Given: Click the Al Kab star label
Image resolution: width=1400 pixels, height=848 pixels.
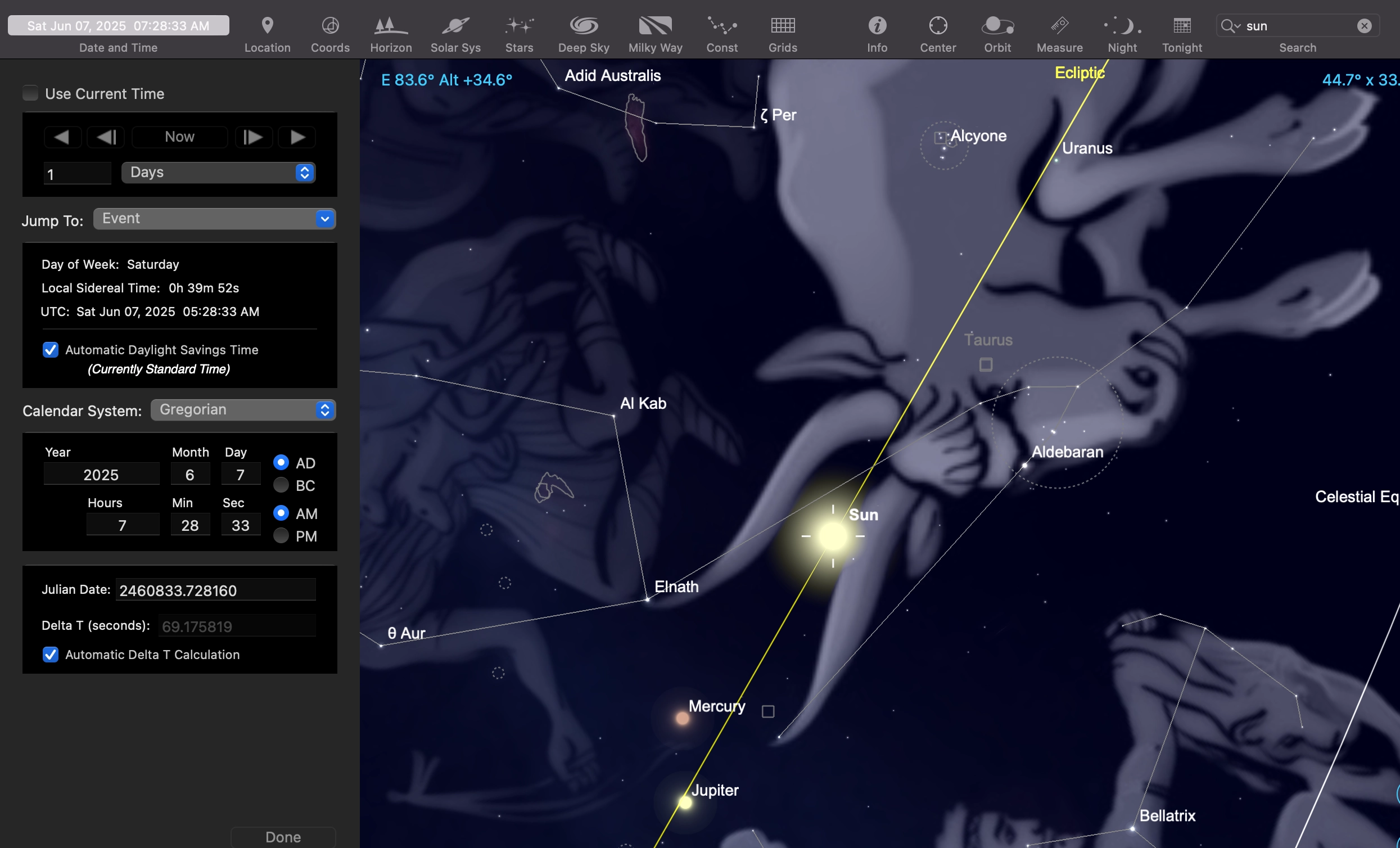Looking at the screenshot, I should point(643,404).
